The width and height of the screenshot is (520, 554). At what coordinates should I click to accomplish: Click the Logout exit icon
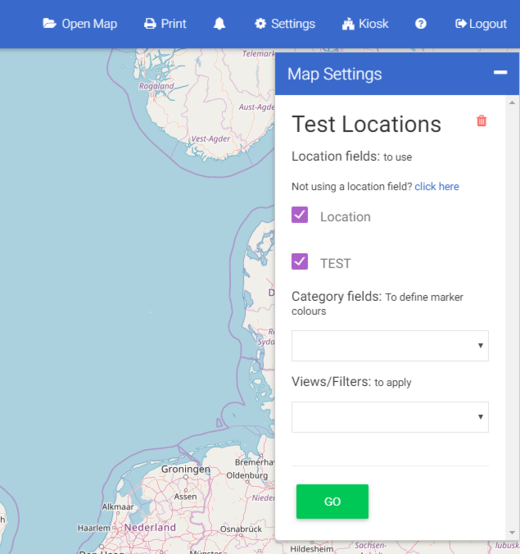461,24
